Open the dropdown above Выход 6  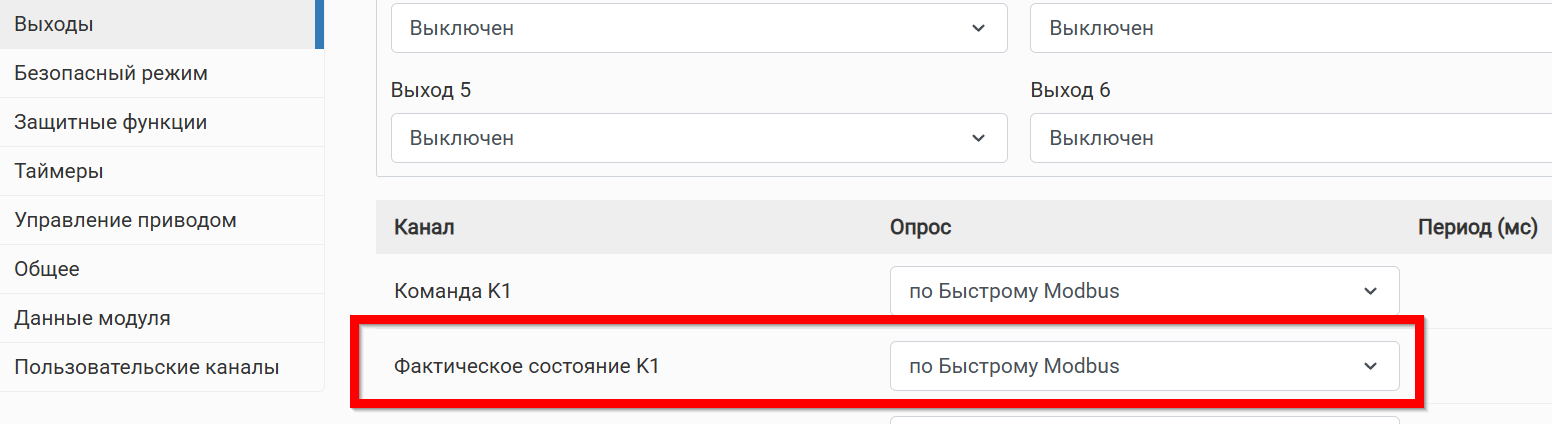[1291, 28]
